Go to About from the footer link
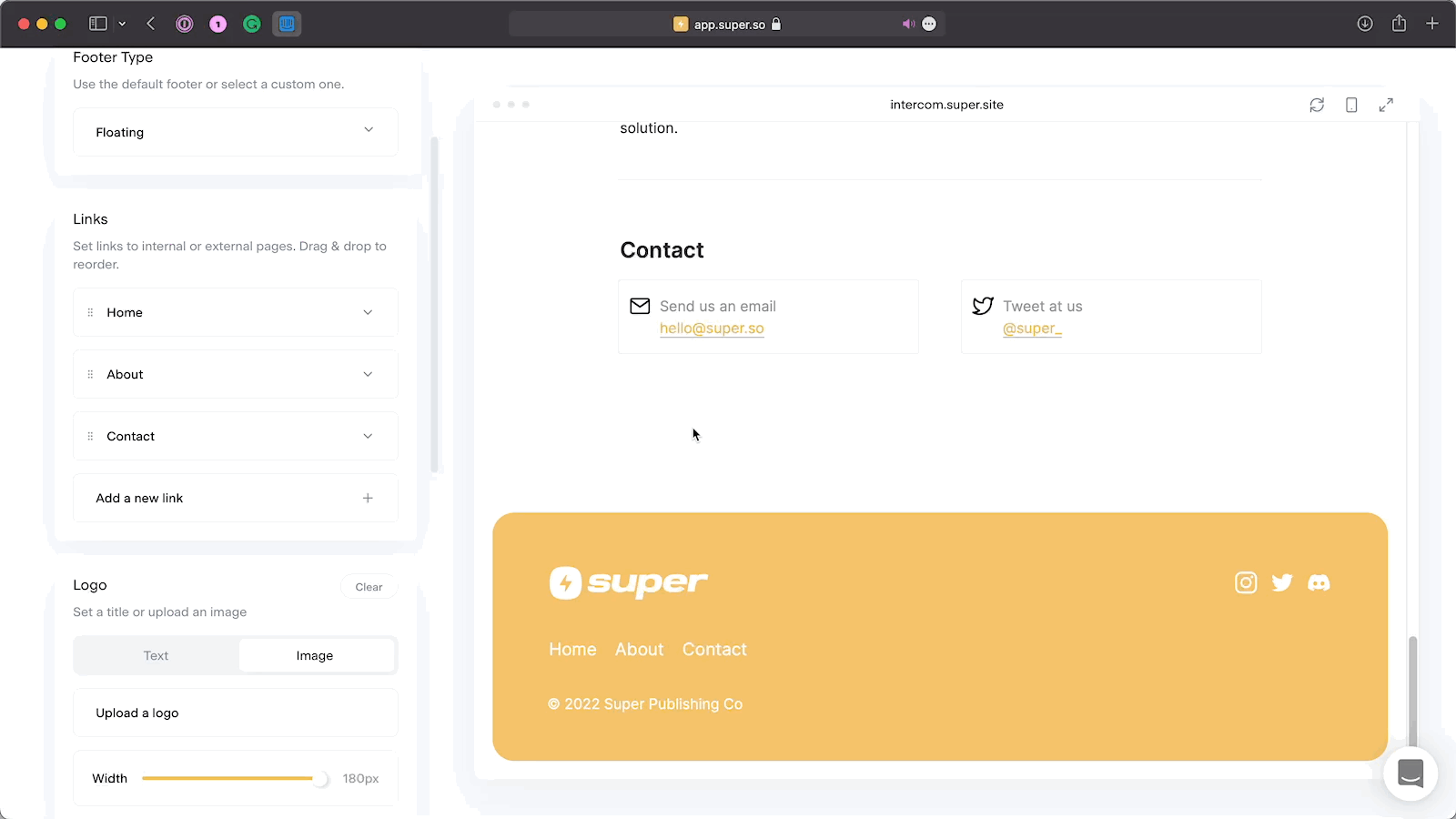Viewport: 1456px width, 819px height. click(x=639, y=649)
